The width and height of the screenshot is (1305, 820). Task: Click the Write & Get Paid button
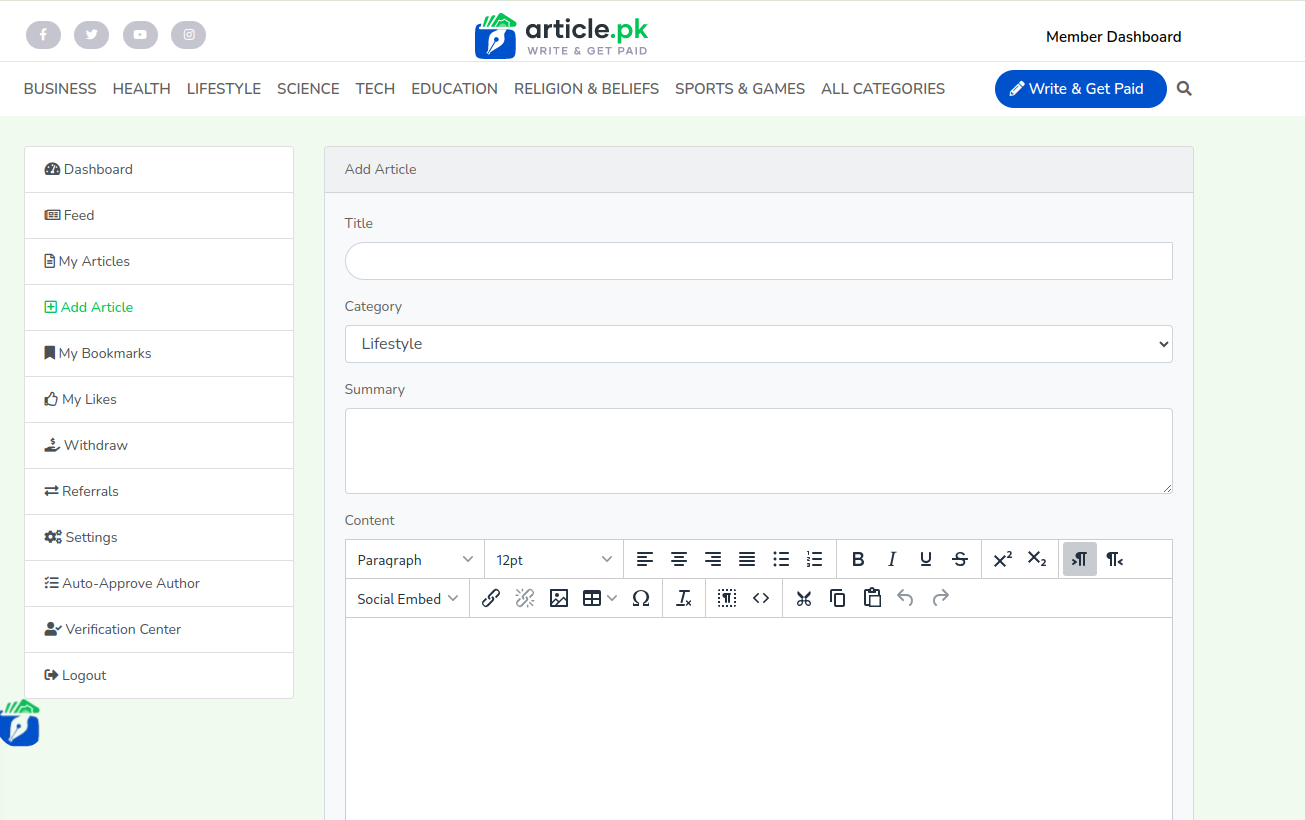click(x=1080, y=89)
